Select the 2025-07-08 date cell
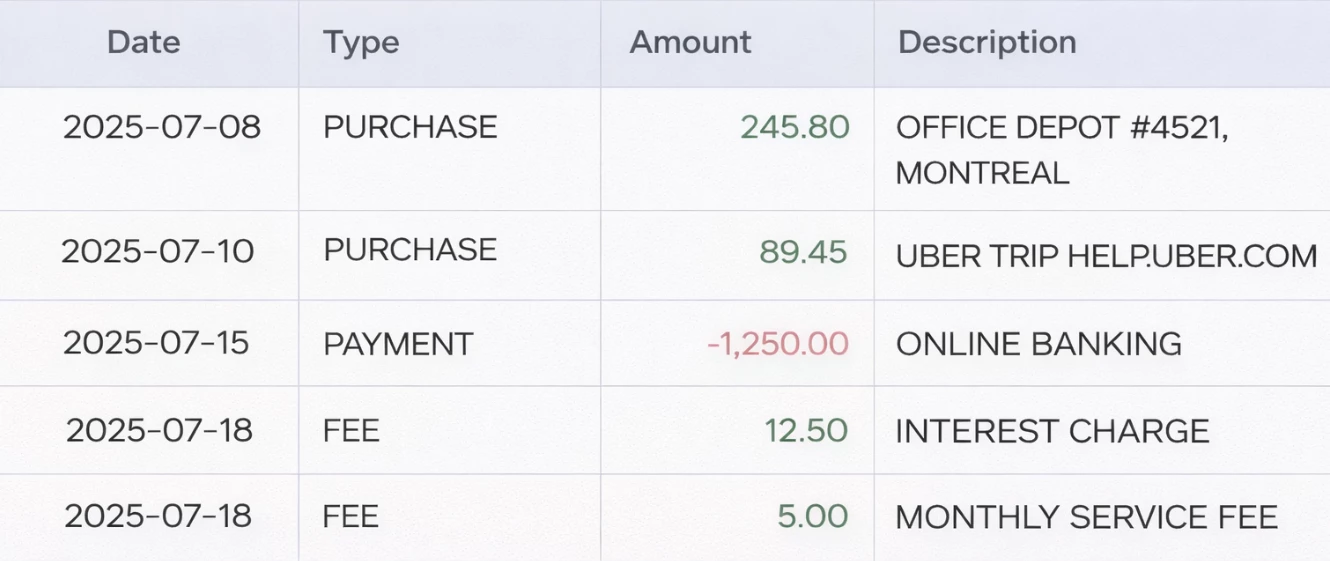Screen dimensions: 1330x561 [161, 127]
